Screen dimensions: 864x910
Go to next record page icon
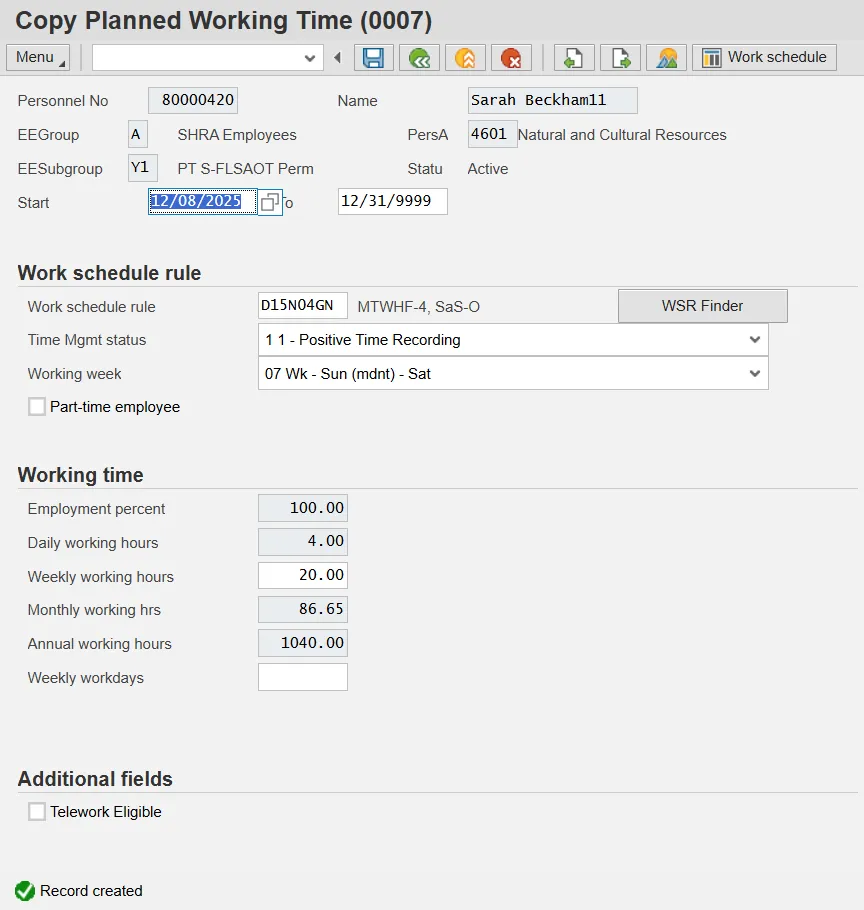[620, 57]
